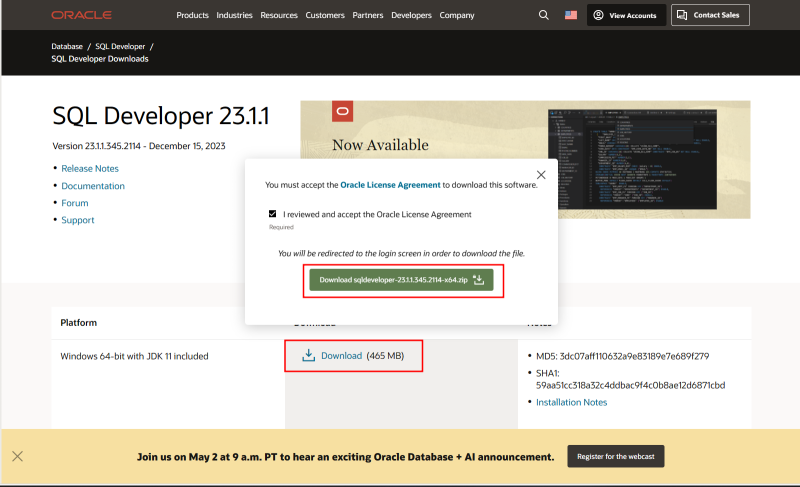The image size is (800, 487).
Task: Open the Documentation link
Action: [93, 186]
